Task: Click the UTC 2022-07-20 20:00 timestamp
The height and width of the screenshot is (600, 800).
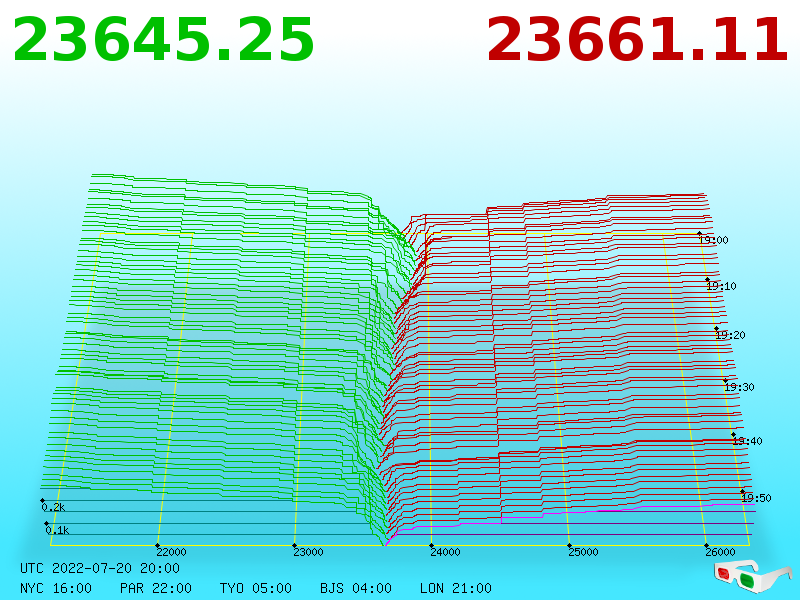Action: coord(100,568)
